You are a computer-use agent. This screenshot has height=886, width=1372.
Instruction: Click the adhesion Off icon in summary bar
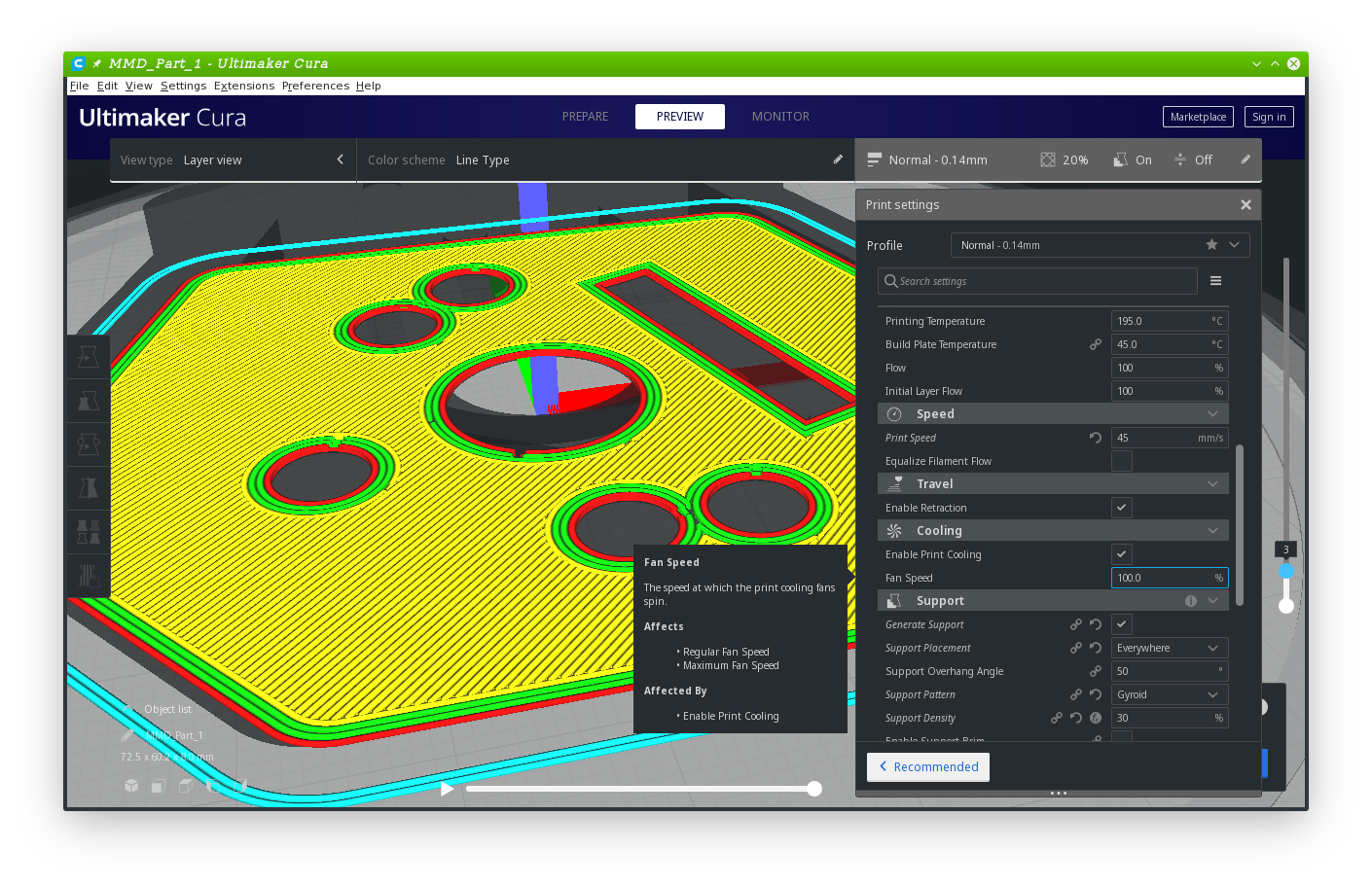tap(1180, 159)
